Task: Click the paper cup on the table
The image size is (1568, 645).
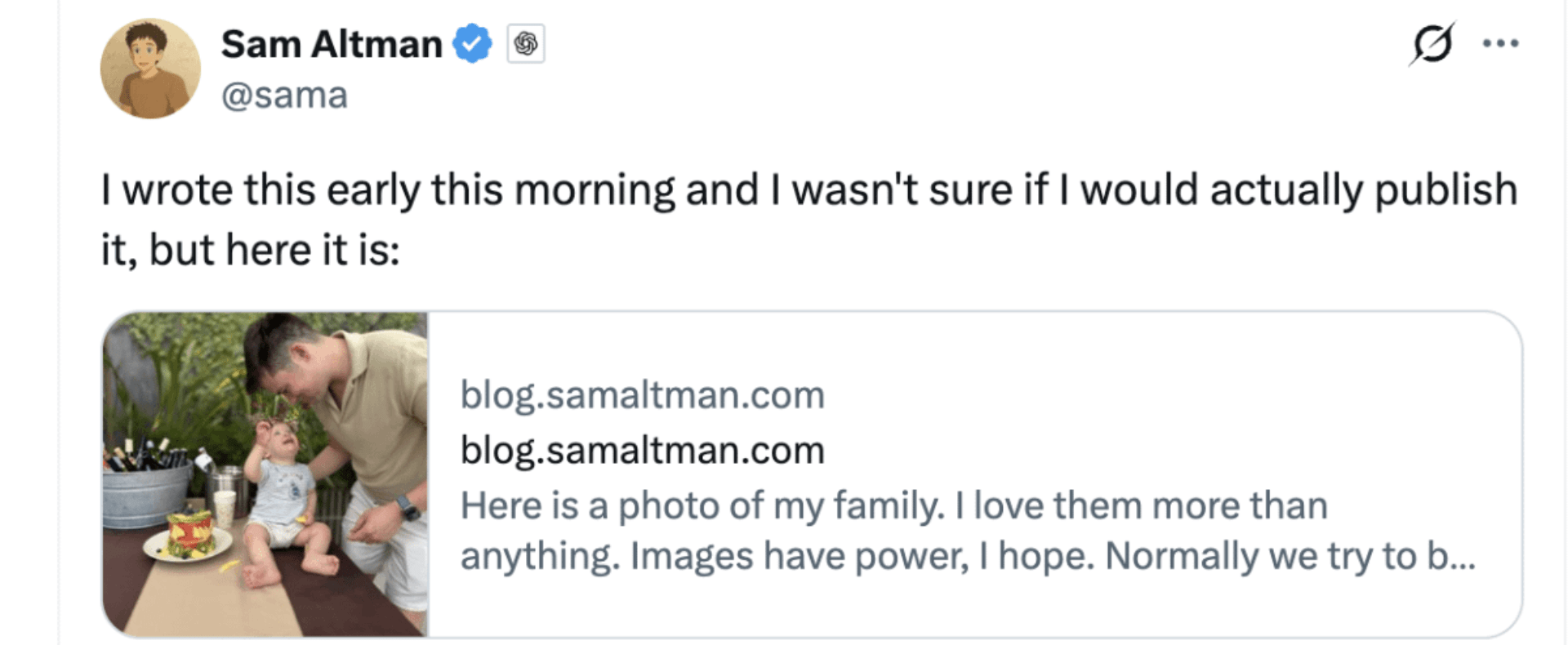Action: coord(224,506)
